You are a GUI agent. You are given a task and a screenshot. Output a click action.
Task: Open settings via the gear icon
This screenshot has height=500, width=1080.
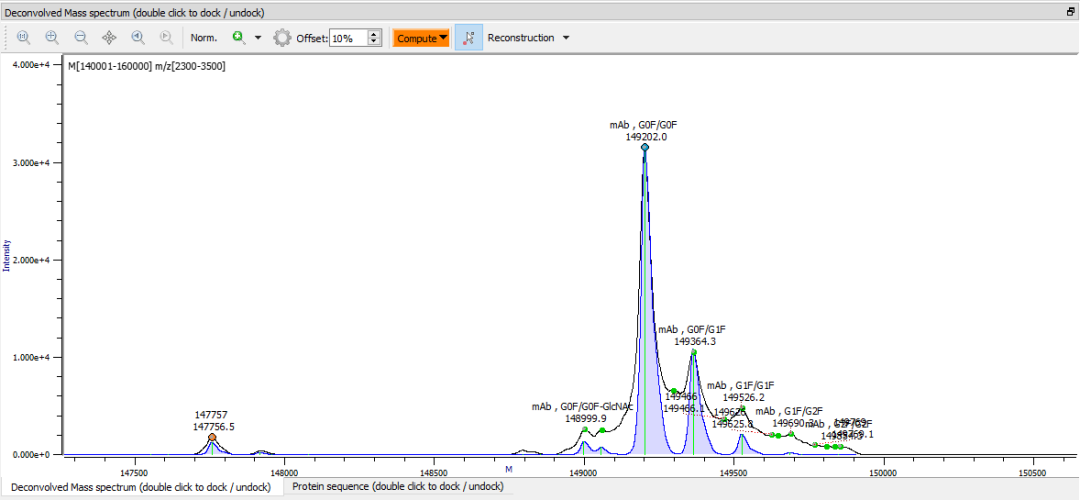(282, 38)
